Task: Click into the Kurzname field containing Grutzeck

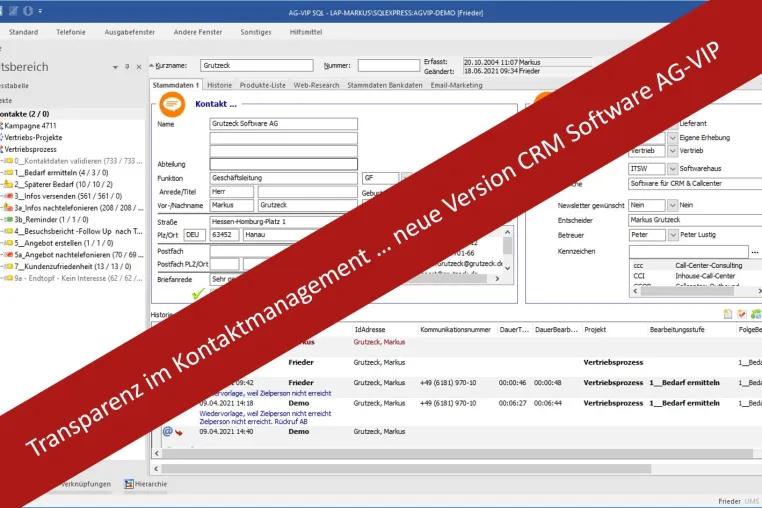Action: point(257,65)
